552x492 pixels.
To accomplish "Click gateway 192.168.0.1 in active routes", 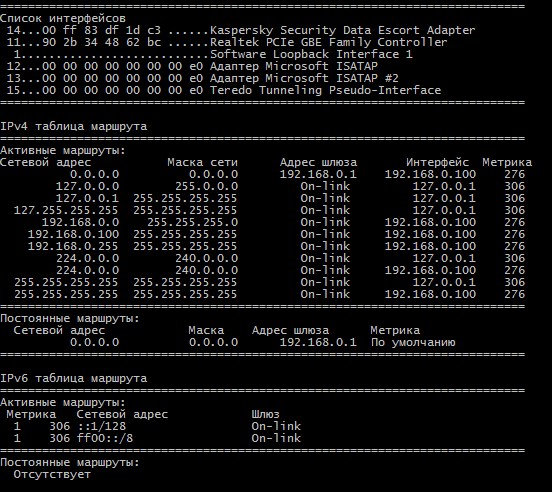I will pyautogui.click(x=318, y=174).
